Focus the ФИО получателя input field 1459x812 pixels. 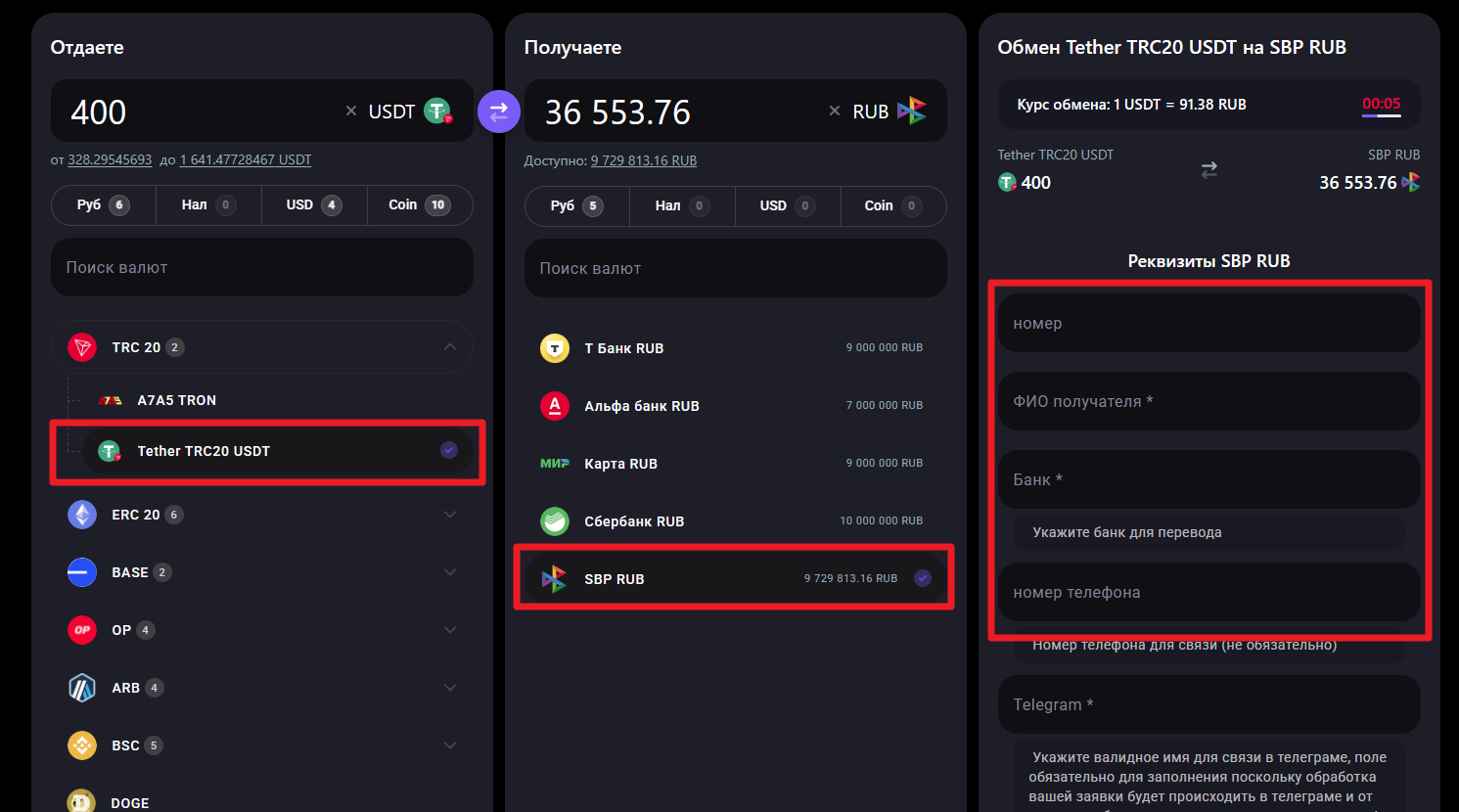1208,402
